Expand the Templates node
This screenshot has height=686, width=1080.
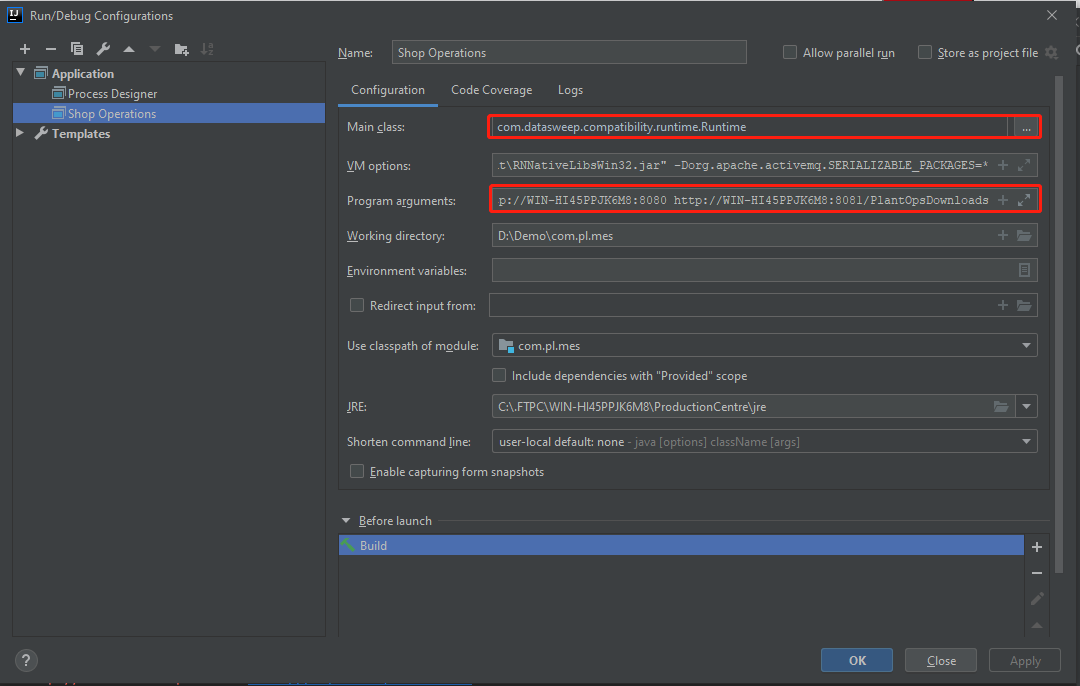[x=18, y=133]
